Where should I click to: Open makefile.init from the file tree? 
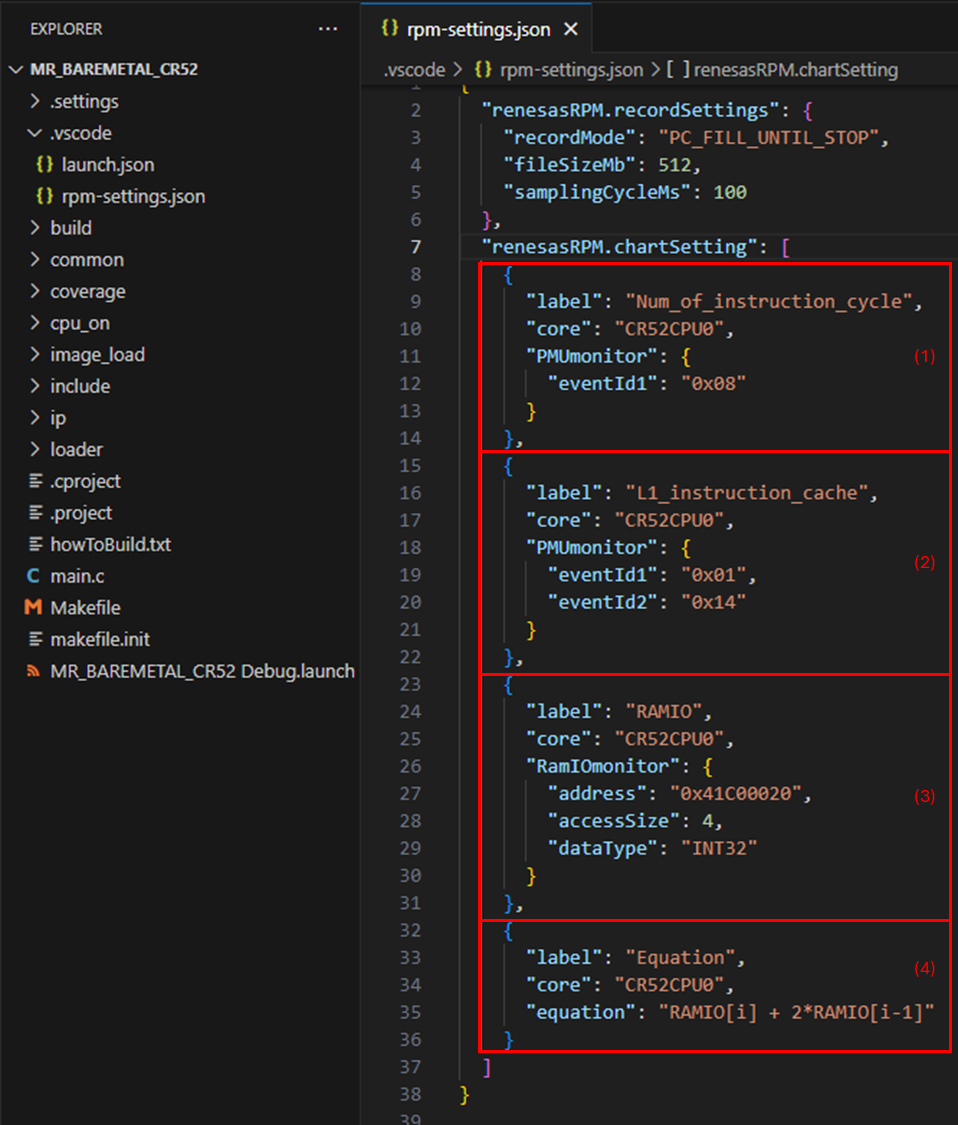[100, 639]
